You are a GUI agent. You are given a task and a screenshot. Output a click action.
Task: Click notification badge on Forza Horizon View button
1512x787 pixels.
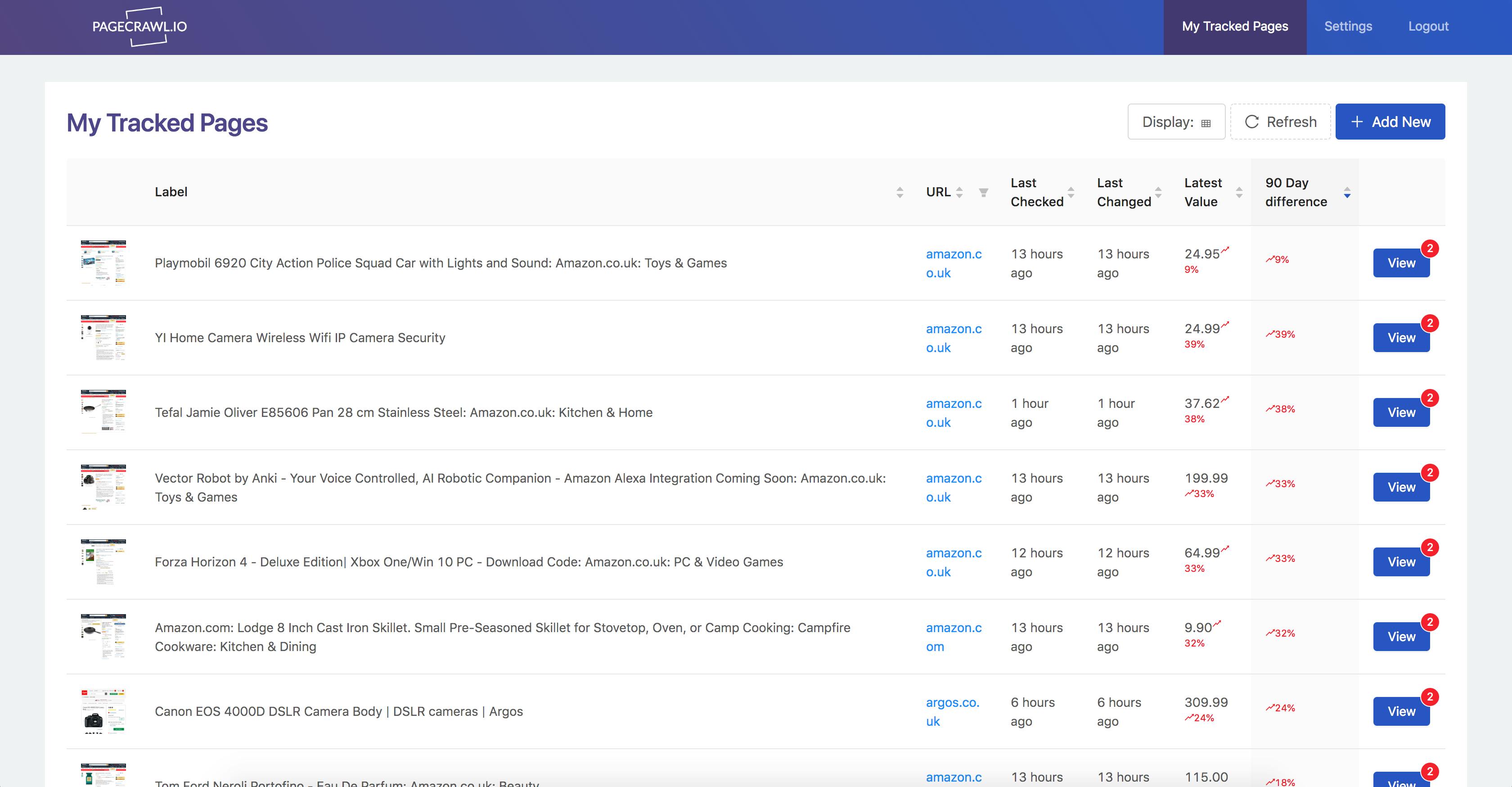pos(1430,547)
